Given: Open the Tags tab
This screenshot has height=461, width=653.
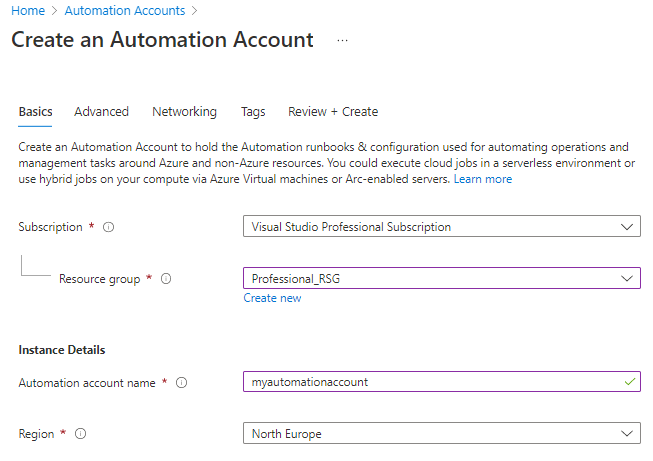Looking at the screenshot, I should coord(252,112).
